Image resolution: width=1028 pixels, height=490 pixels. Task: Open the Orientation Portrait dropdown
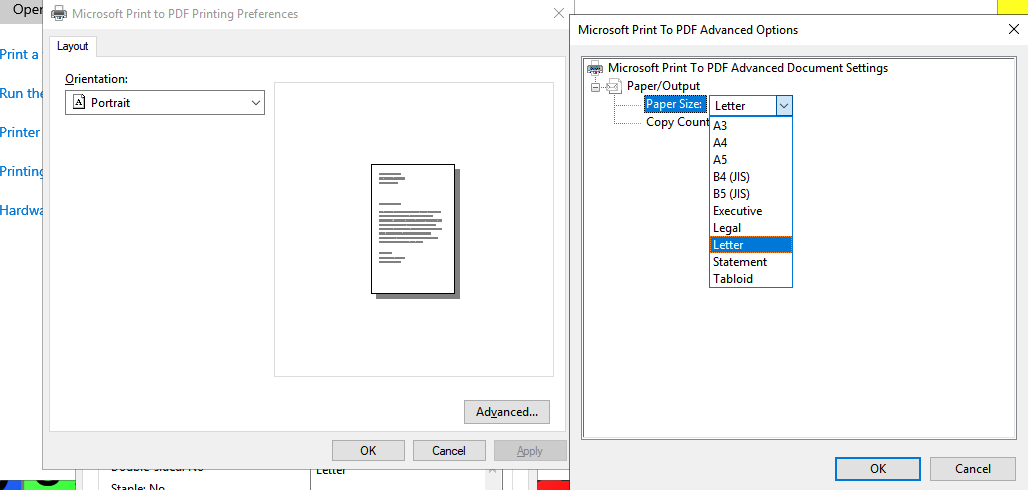tap(165, 103)
